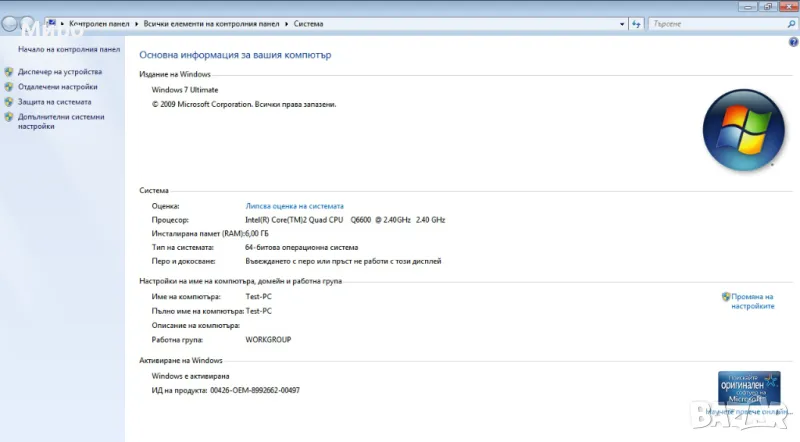Click the Control Panel icon in the address bar
The width and height of the screenshot is (800, 442).
pyautogui.click(x=51, y=22)
